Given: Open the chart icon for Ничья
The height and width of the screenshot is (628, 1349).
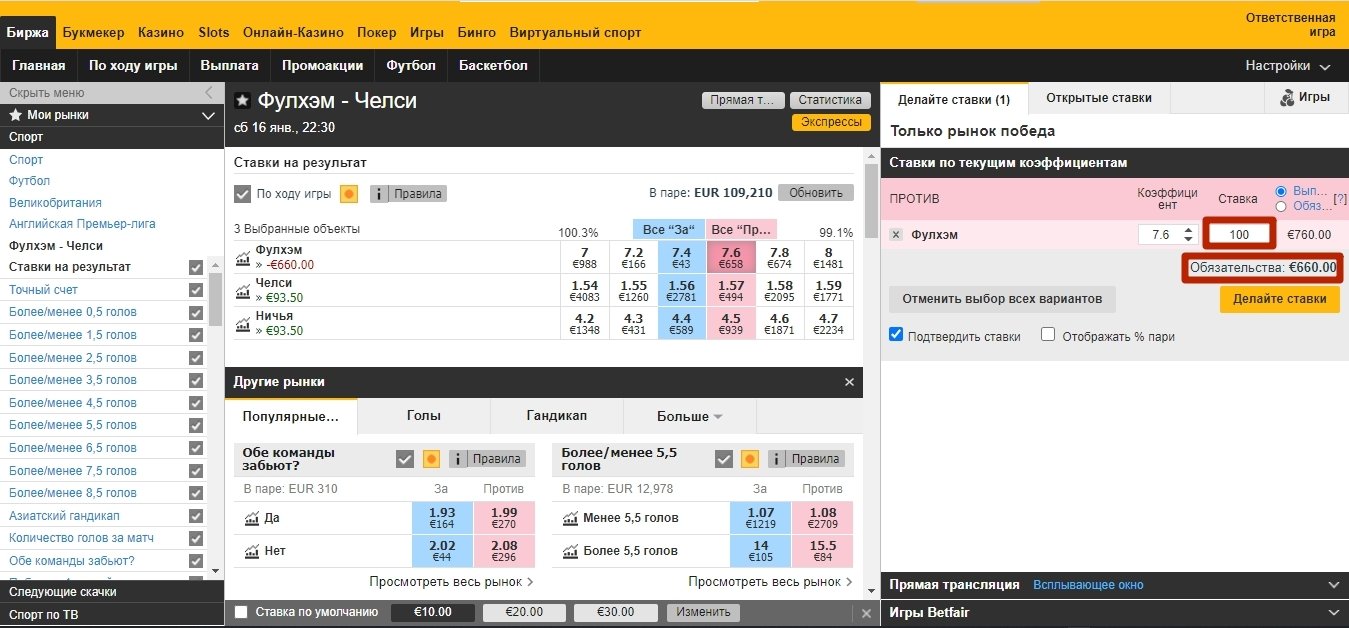Looking at the screenshot, I should click(x=242, y=323).
